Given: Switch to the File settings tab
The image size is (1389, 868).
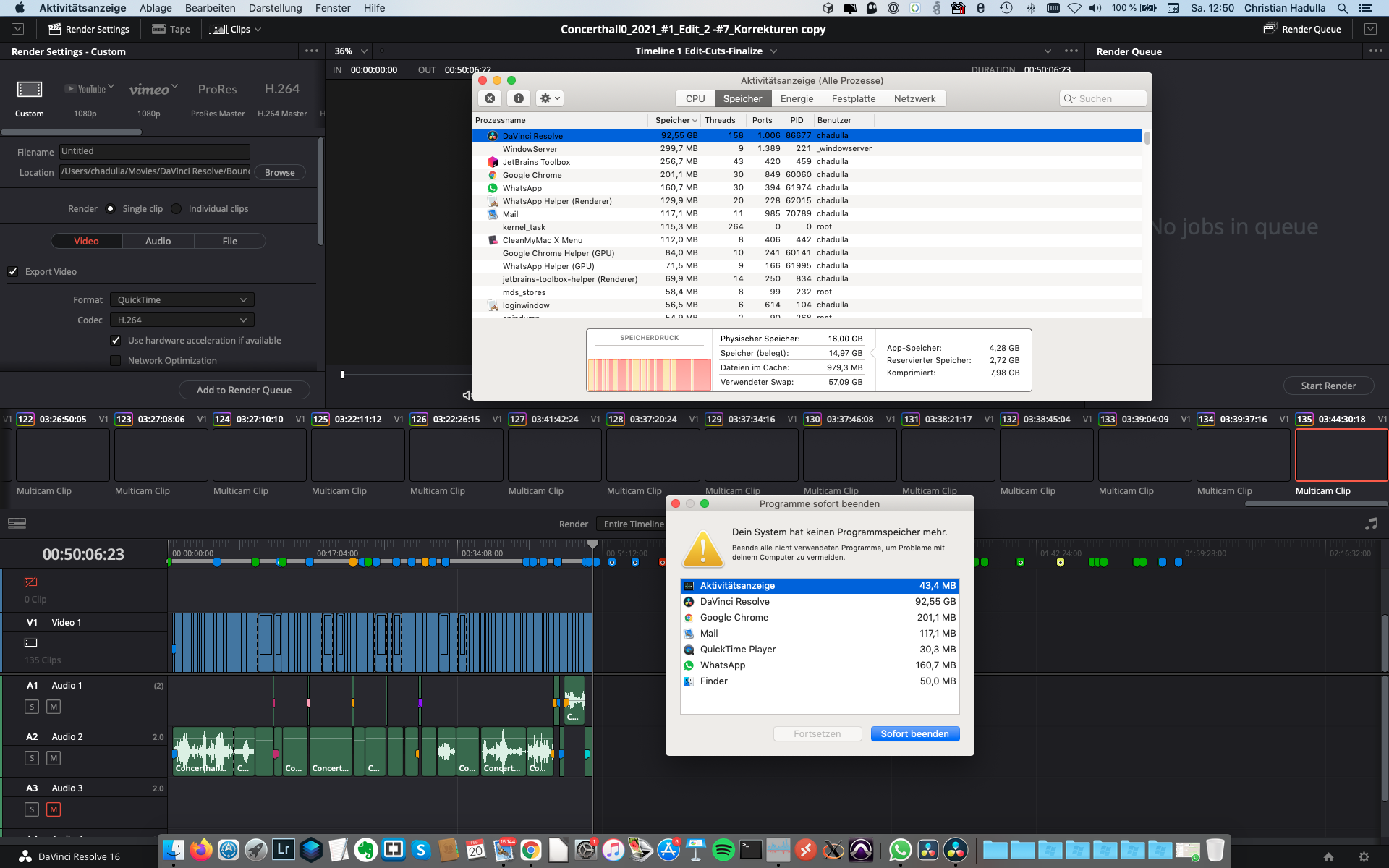Looking at the screenshot, I should [229, 241].
